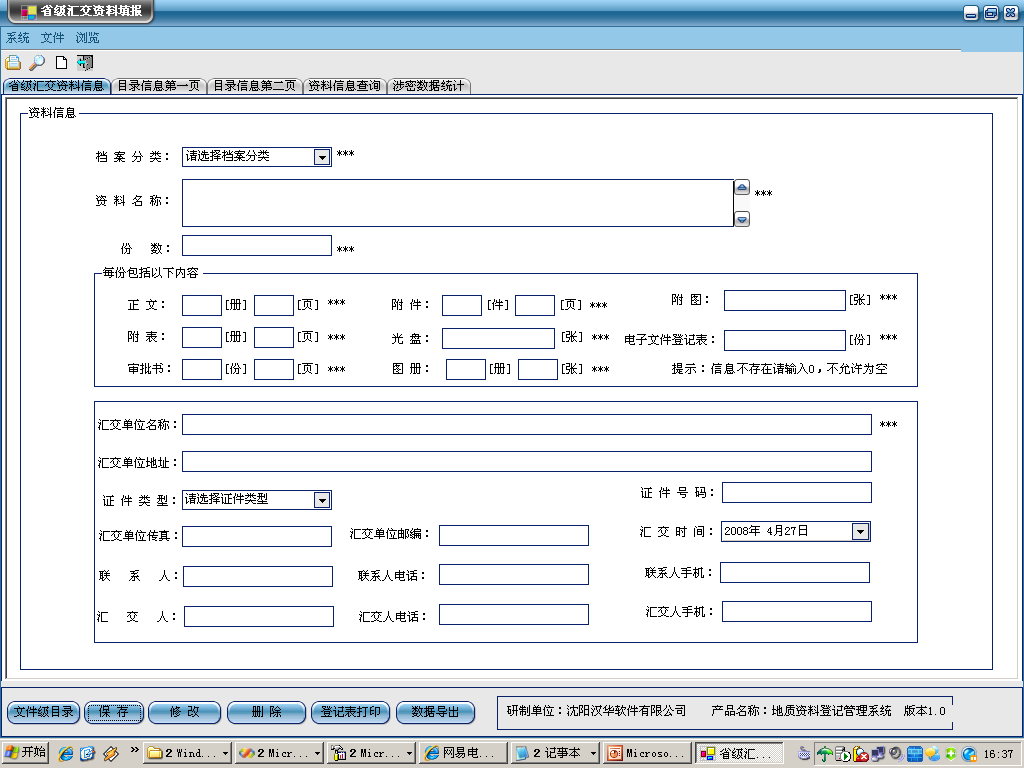Open the 汇交时间 date picker dropdown

[860, 532]
